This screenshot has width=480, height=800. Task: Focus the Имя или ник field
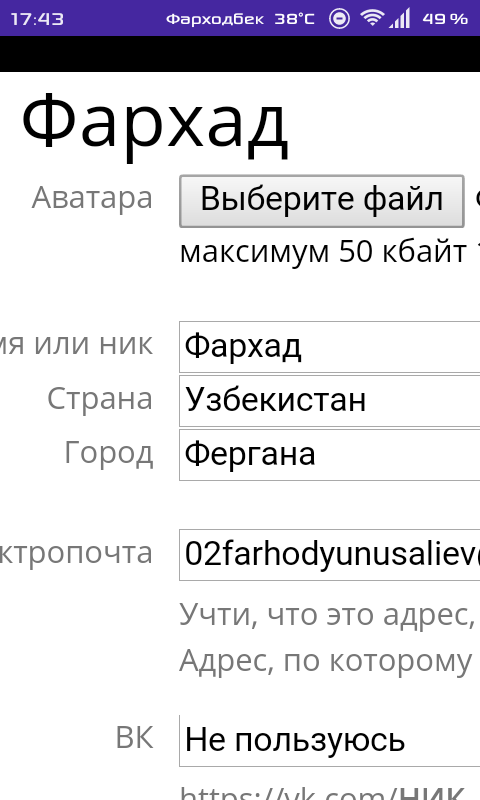tap(330, 347)
